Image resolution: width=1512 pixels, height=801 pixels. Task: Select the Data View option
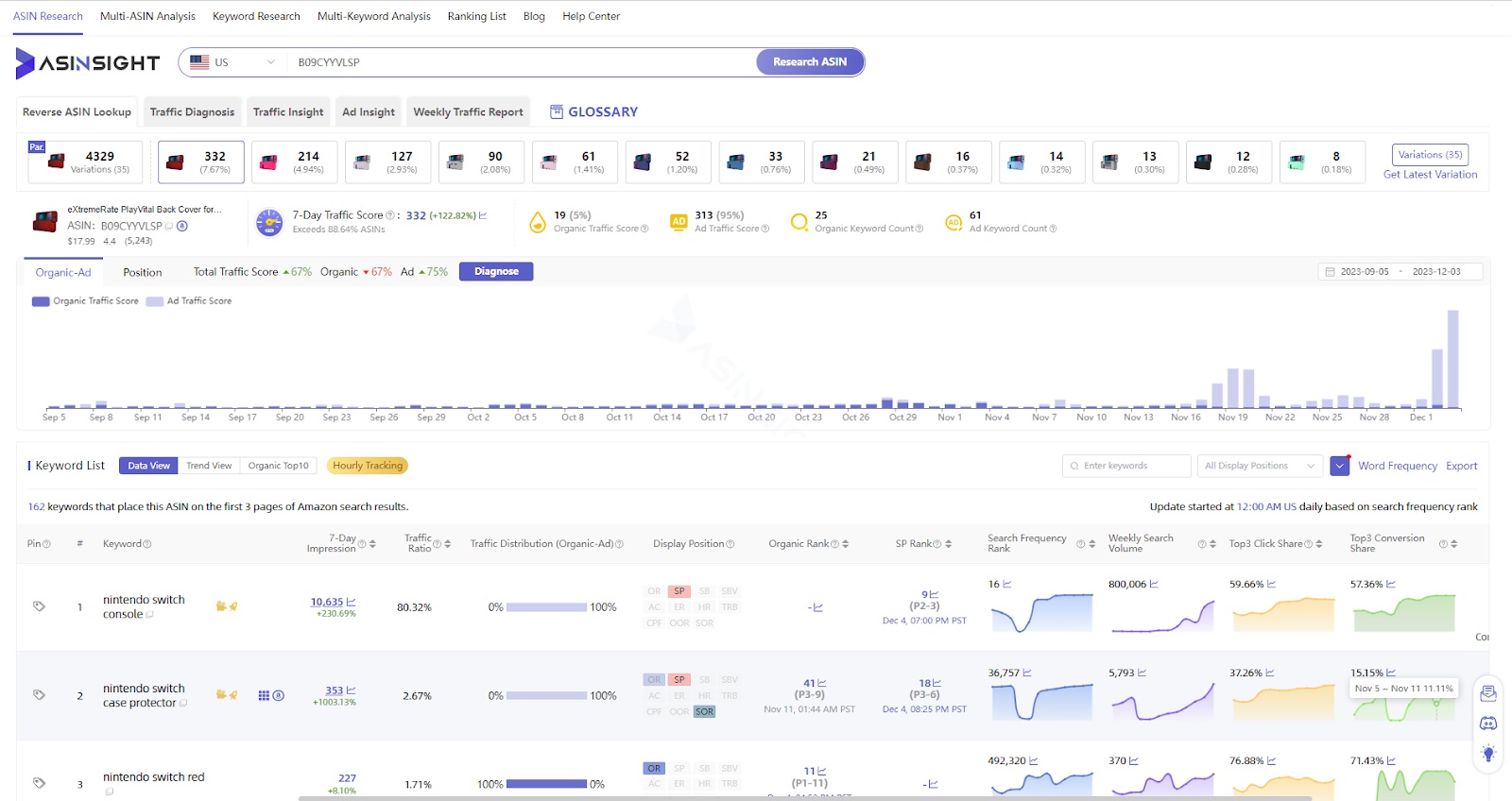(148, 466)
